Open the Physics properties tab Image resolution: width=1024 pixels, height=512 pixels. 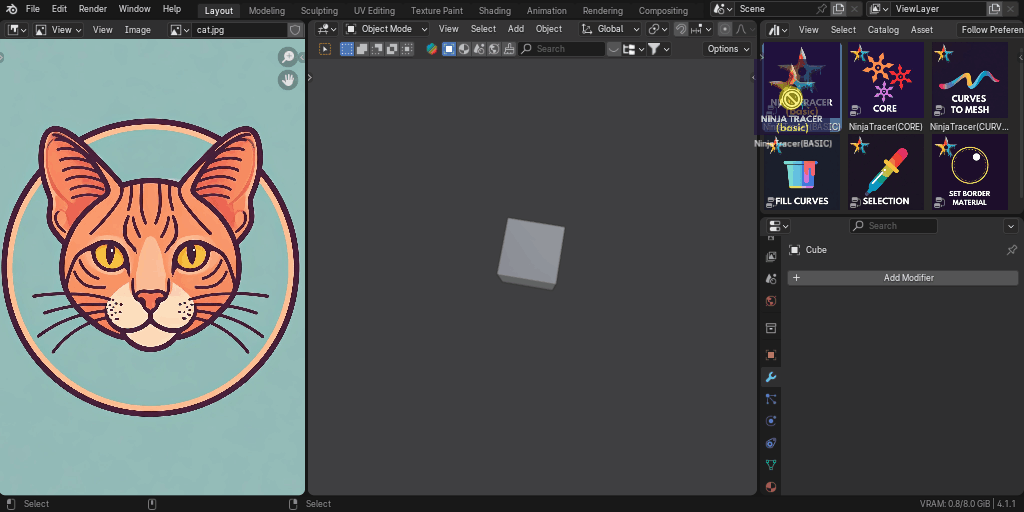point(771,421)
